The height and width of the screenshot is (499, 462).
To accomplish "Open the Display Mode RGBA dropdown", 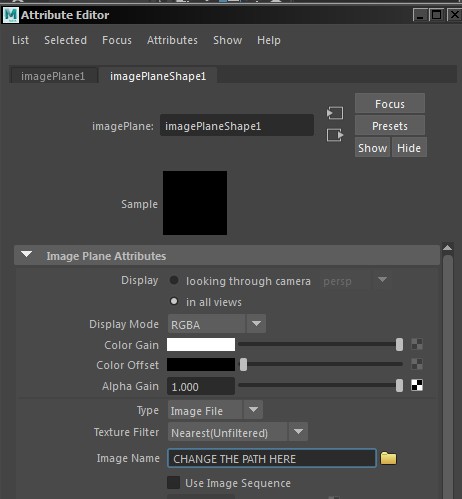I will (217, 324).
